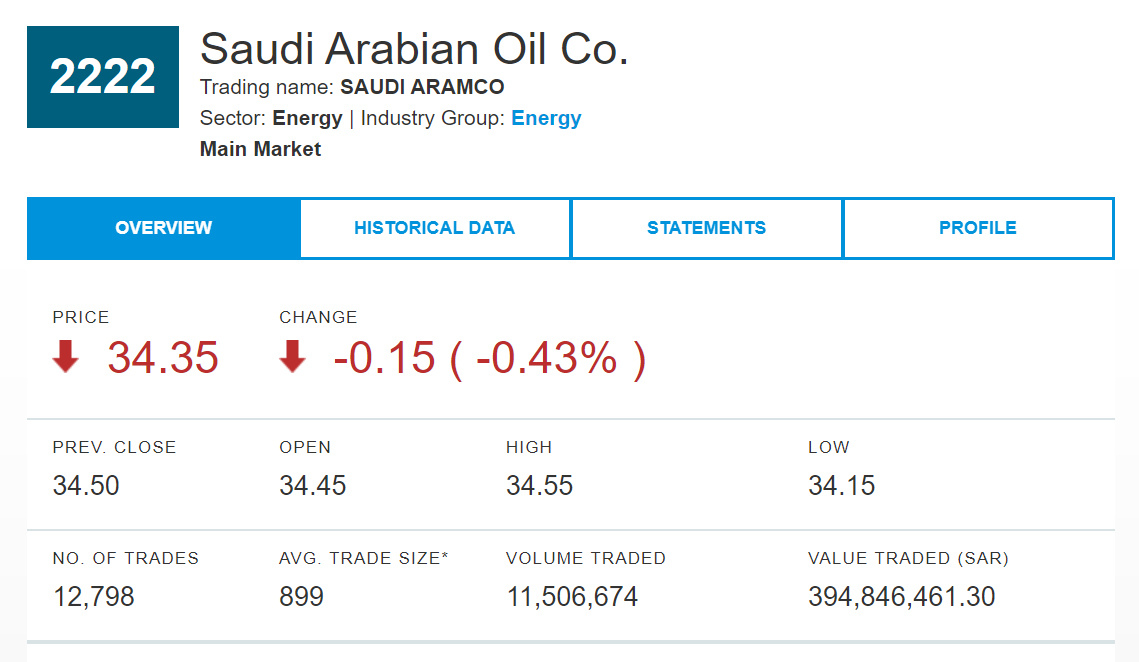Open the Historical Data tab
Viewport: 1139px width, 662px height.
[434, 228]
